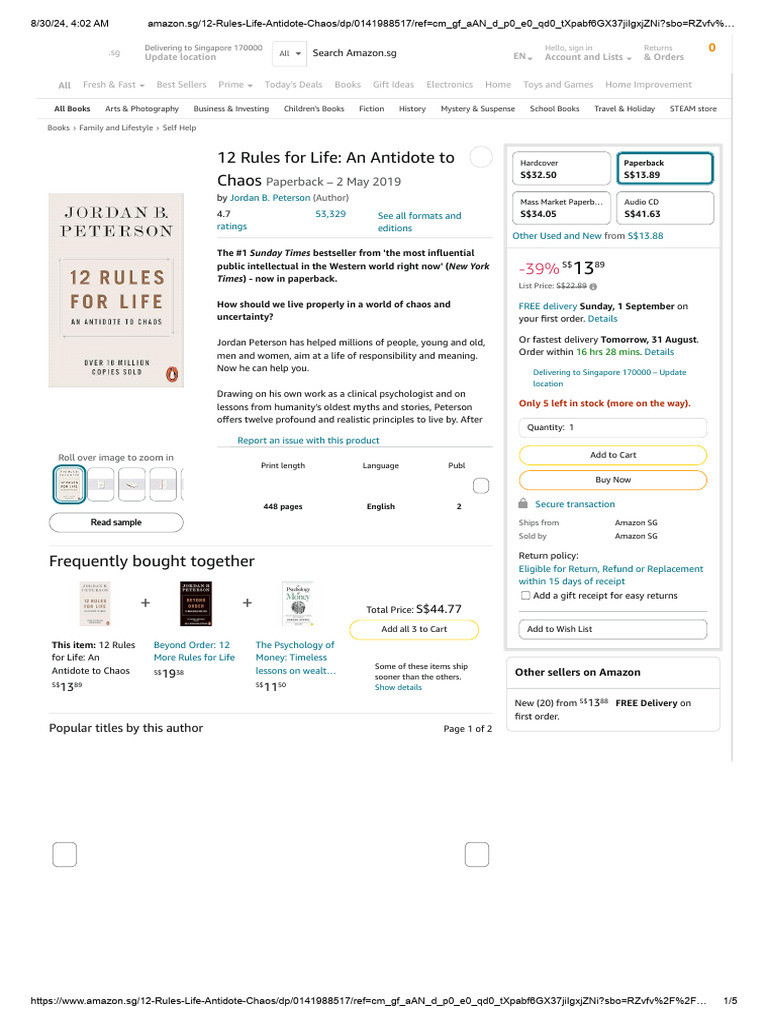Click the round share icon beside book title

pos(481,157)
